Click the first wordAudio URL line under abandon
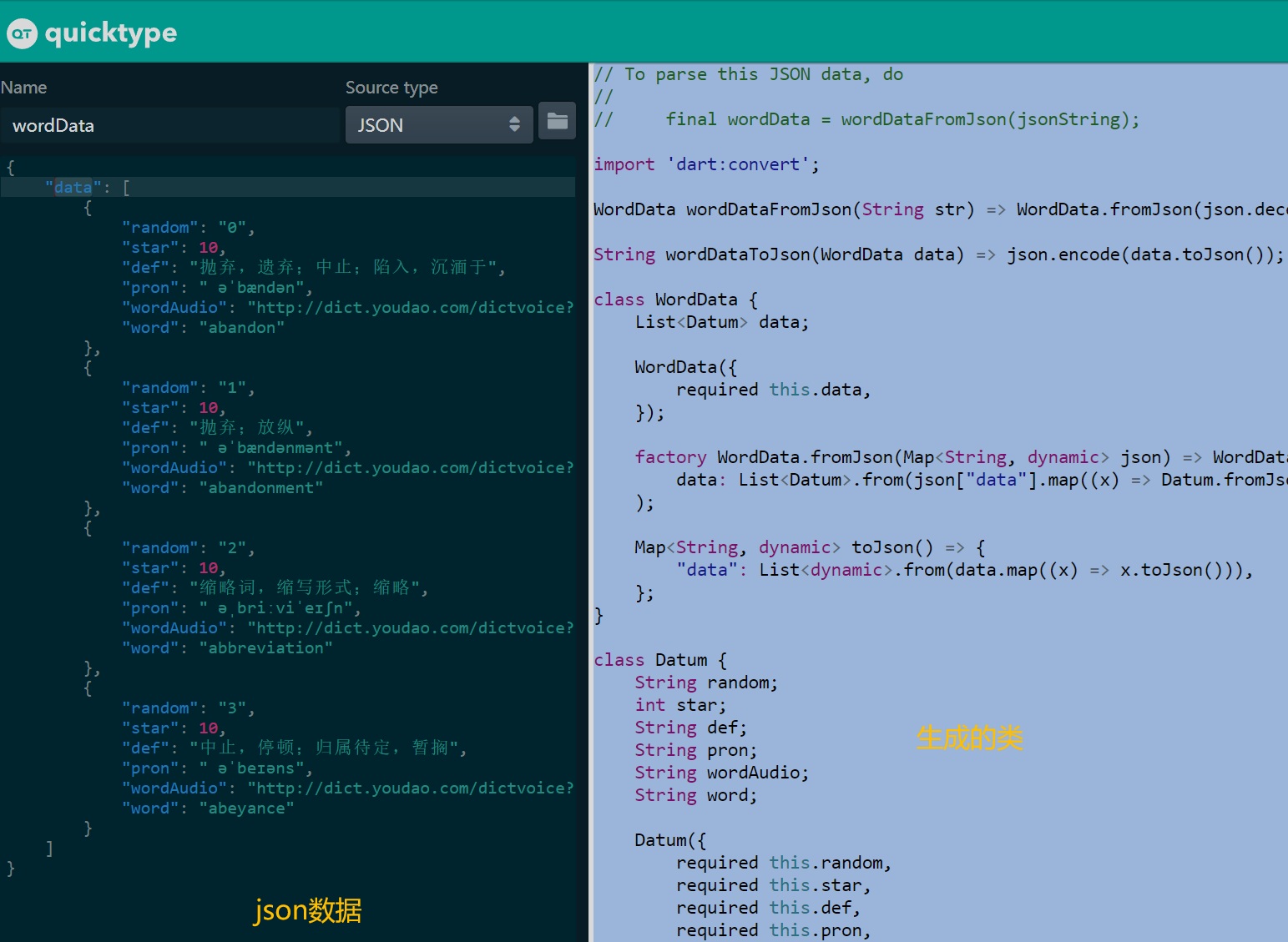 point(348,307)
